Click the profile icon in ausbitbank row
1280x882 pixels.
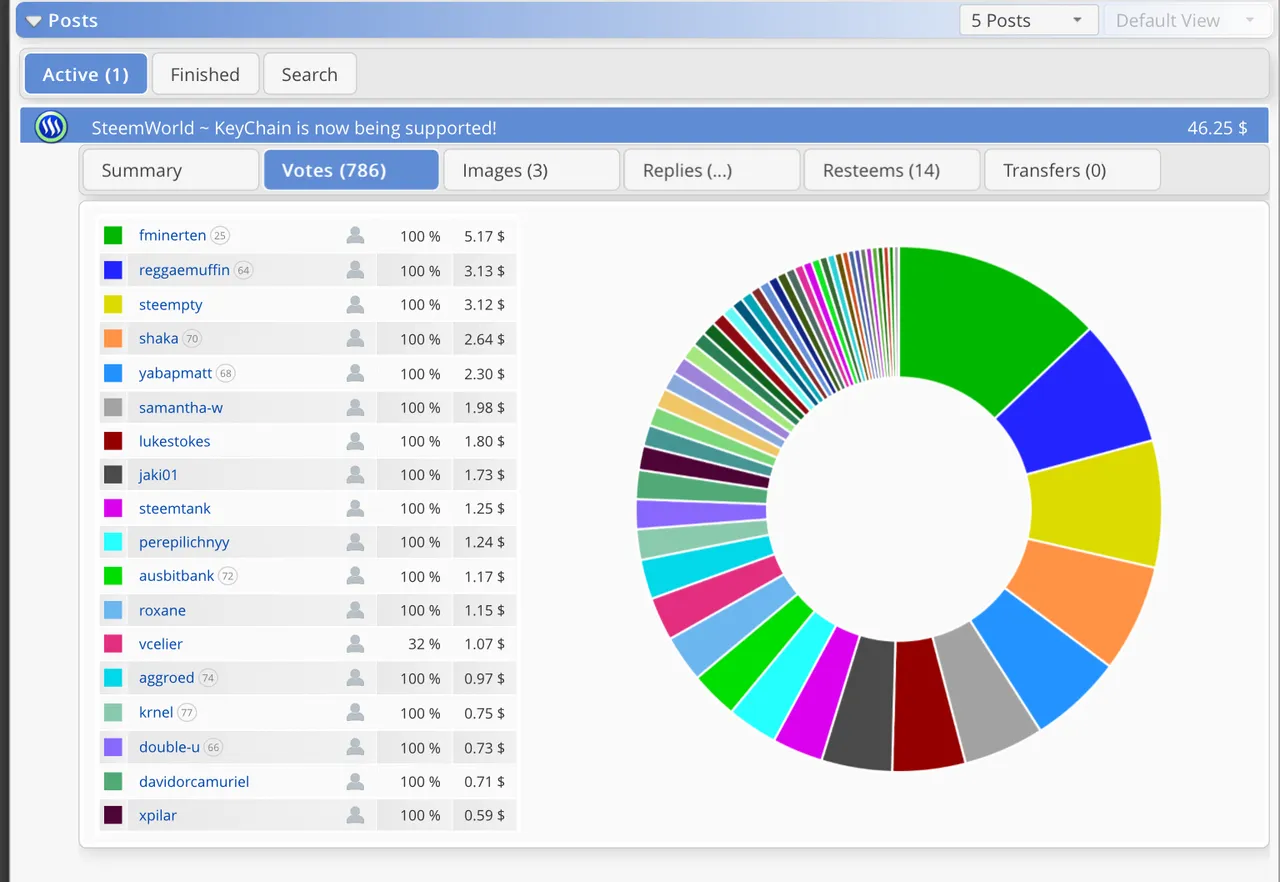(x=355, y=576)
